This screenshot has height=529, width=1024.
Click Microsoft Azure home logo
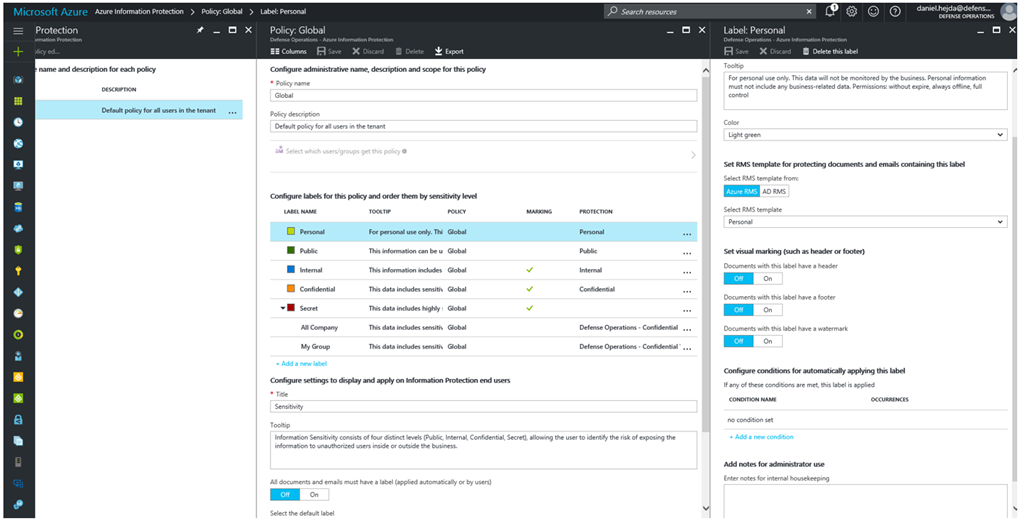coord(50,12)
